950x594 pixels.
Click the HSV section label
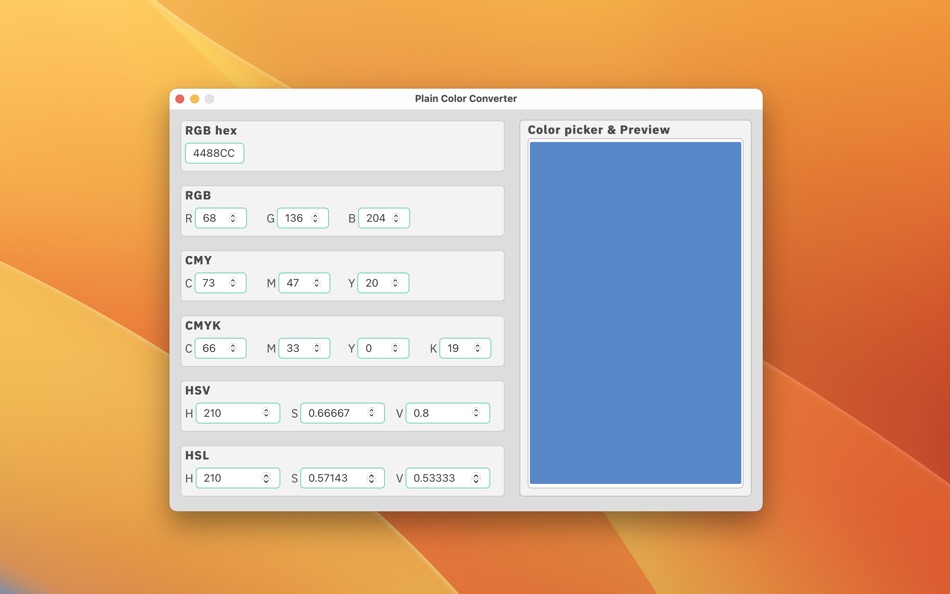[198, 390]
